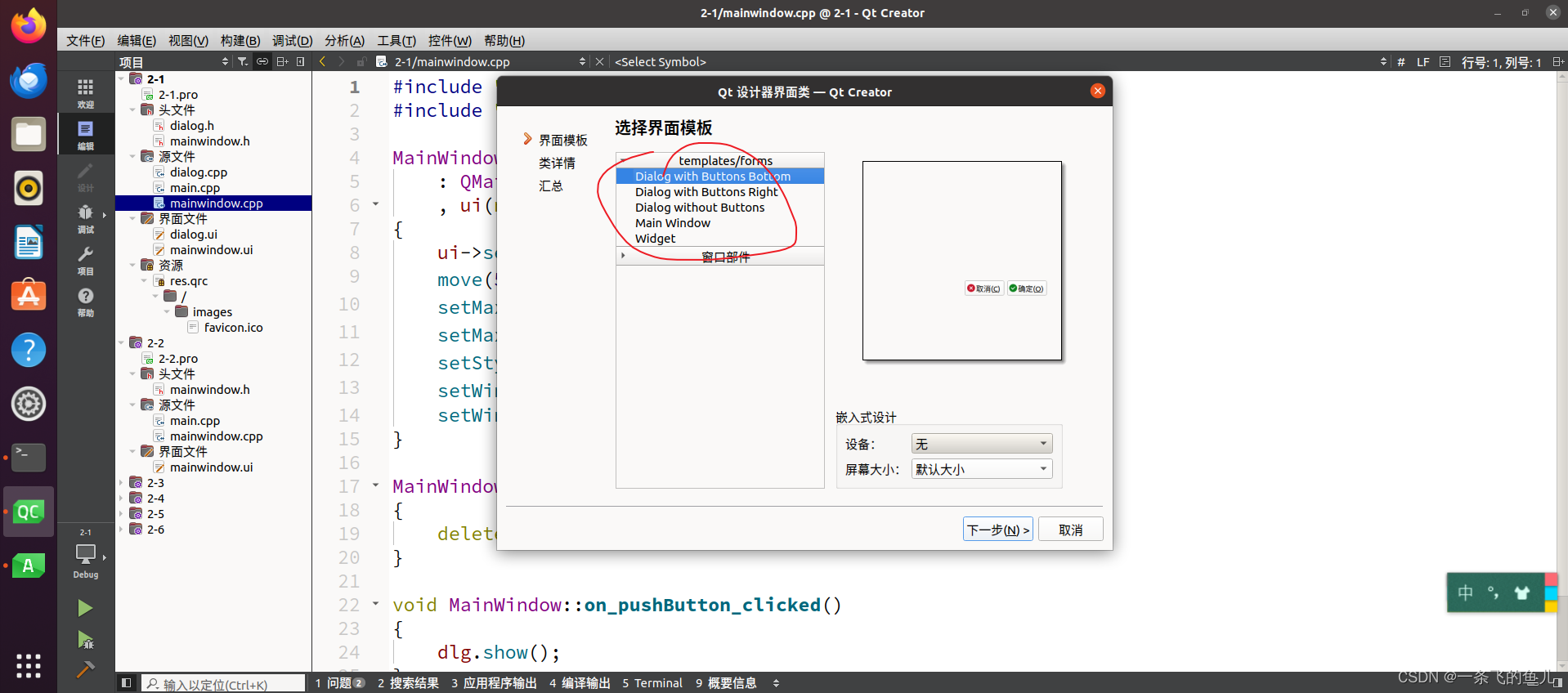This screenshot has width=1568, height=693.
Task: Collapse the 资源 folder in 2-1
Action: click(132, 266)
